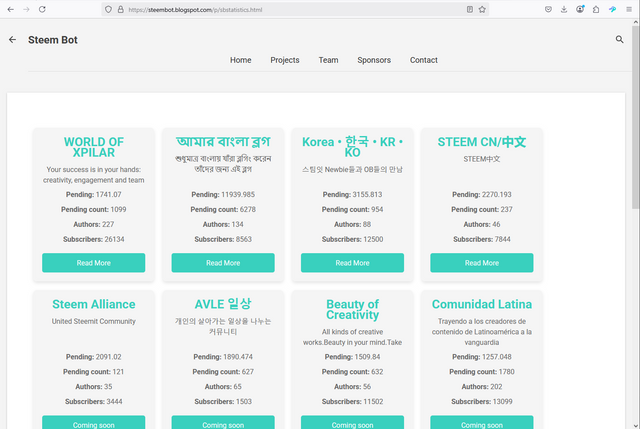Click 'Authors: 202' text
This screenshot has width=640, height=429.
pyautogui.click(x=482, y=387)
